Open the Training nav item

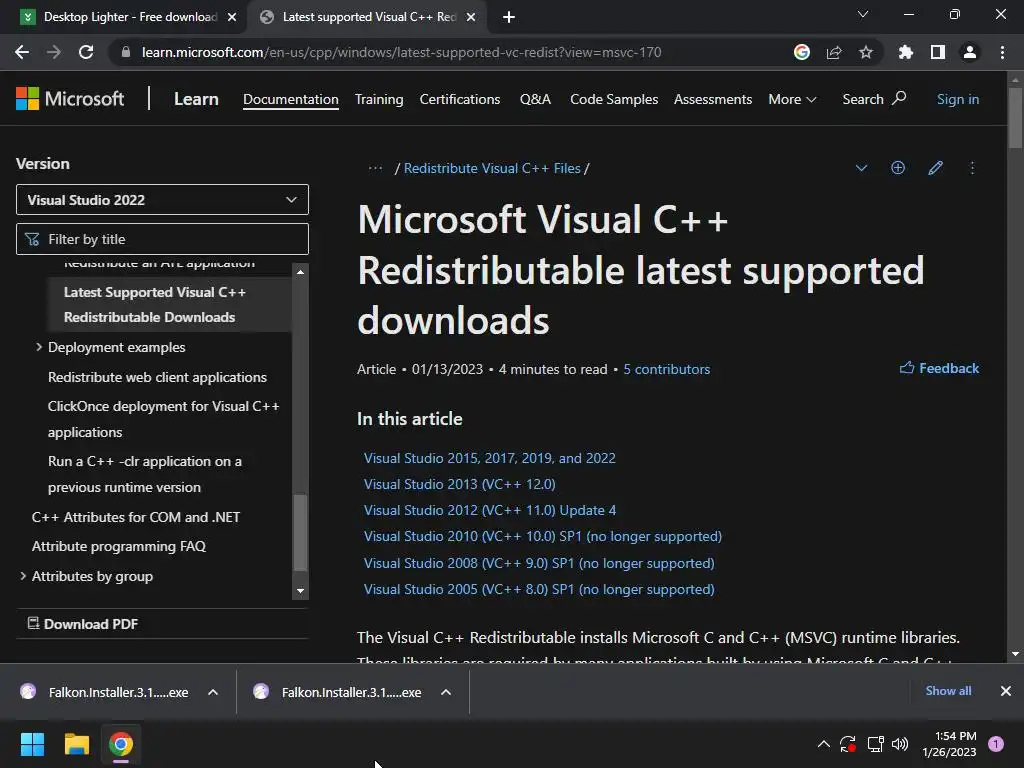click(379, 99)
